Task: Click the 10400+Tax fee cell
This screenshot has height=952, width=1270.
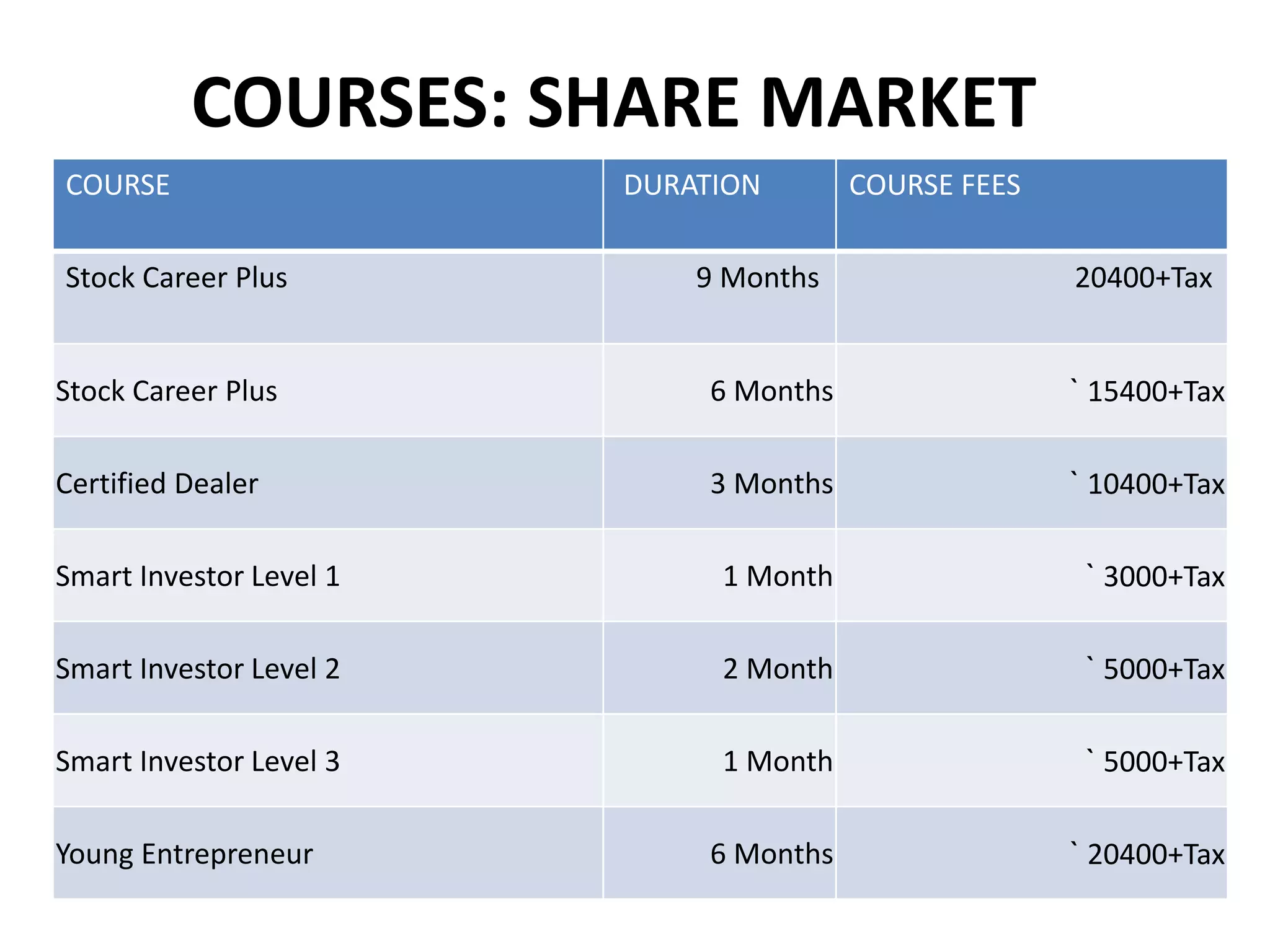Action: pyautogui.click(x=1031, y=483)
